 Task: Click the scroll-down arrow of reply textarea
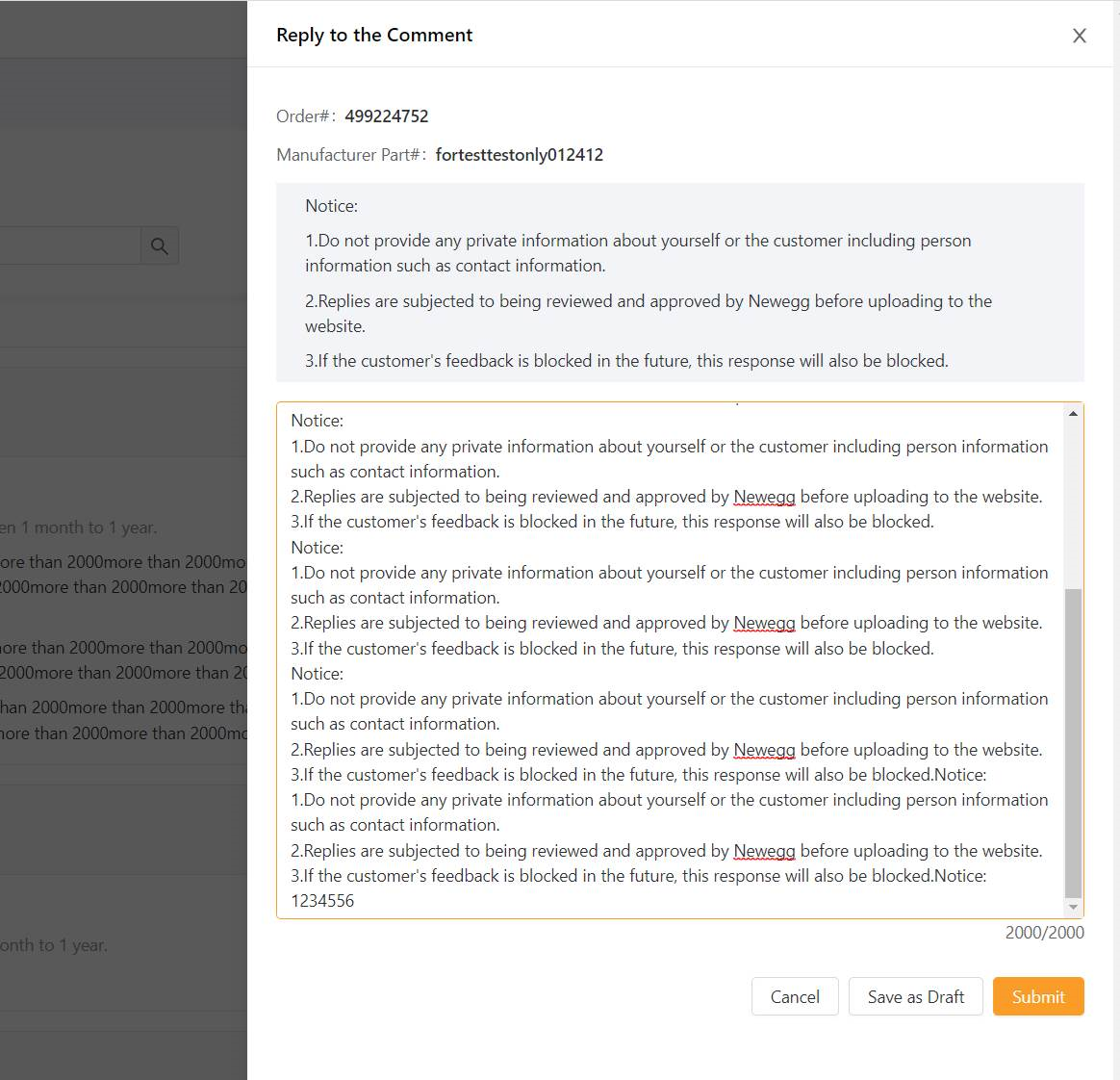click(1073, 907)
